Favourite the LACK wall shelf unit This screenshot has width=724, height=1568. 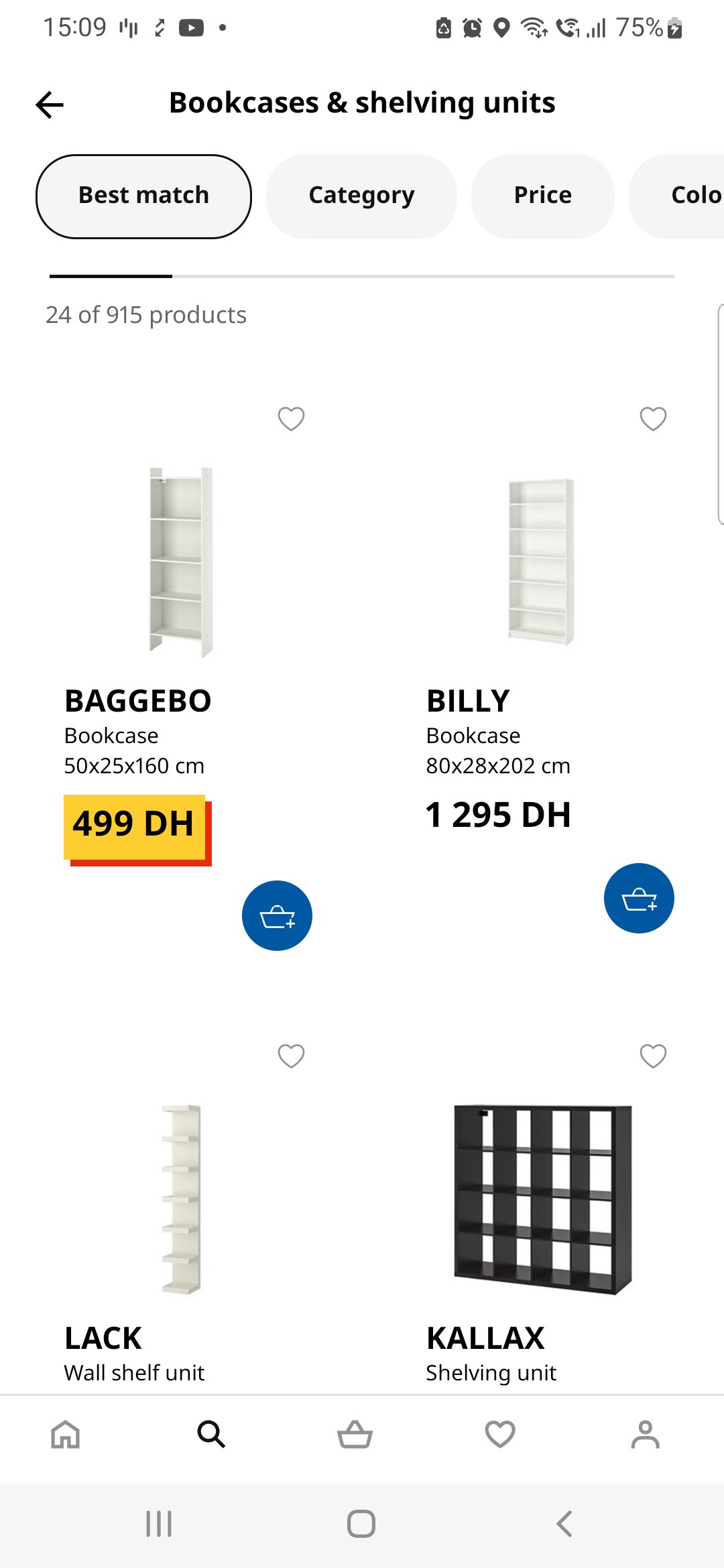tap(291, 1056)
